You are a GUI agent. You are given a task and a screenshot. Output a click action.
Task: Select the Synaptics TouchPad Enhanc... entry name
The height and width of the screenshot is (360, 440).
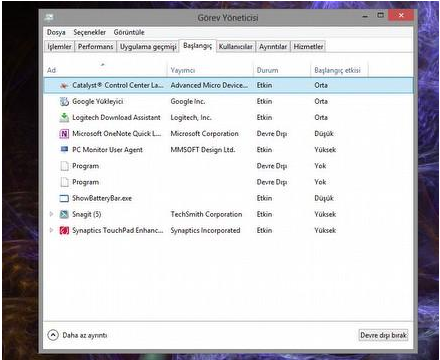(x=118, y=230)
